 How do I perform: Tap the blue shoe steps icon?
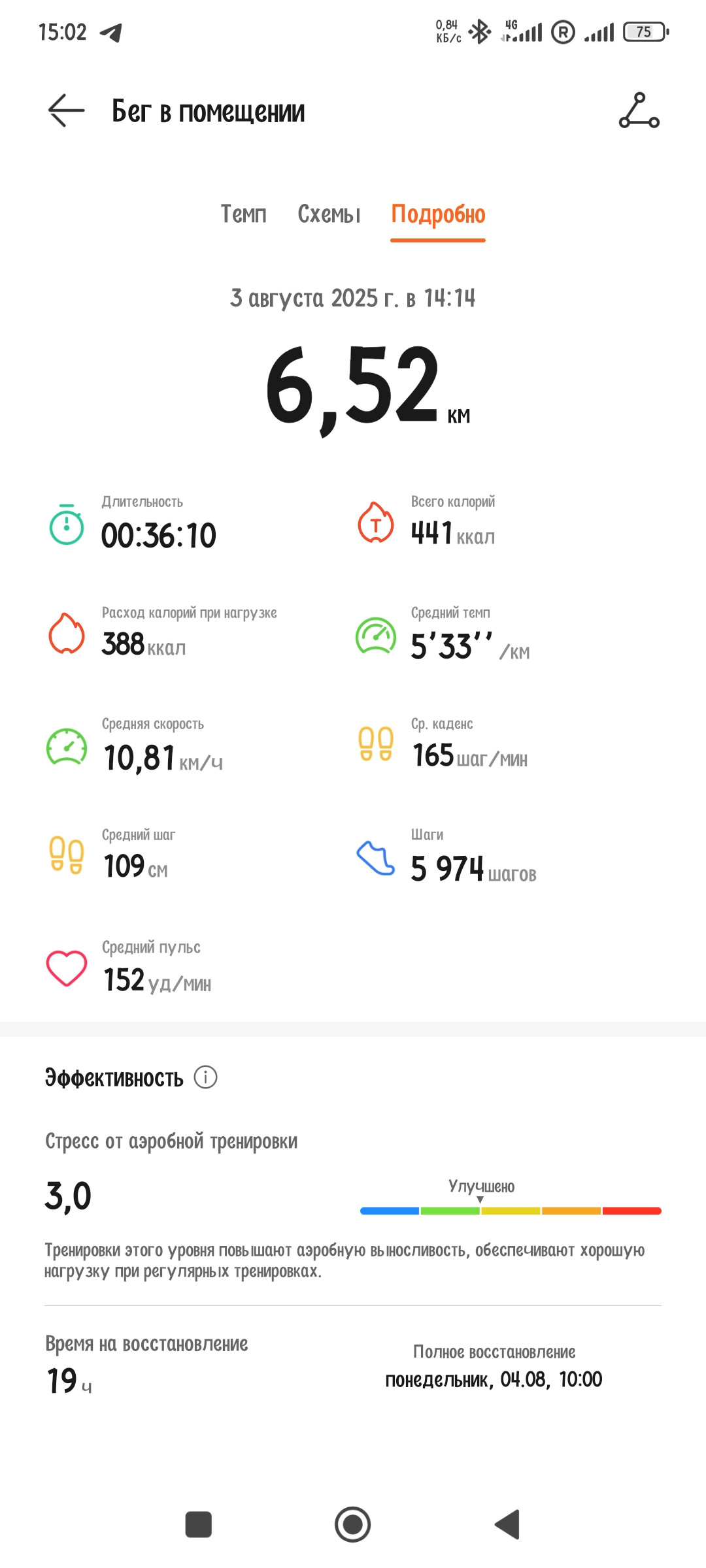(x=375, y=857)
